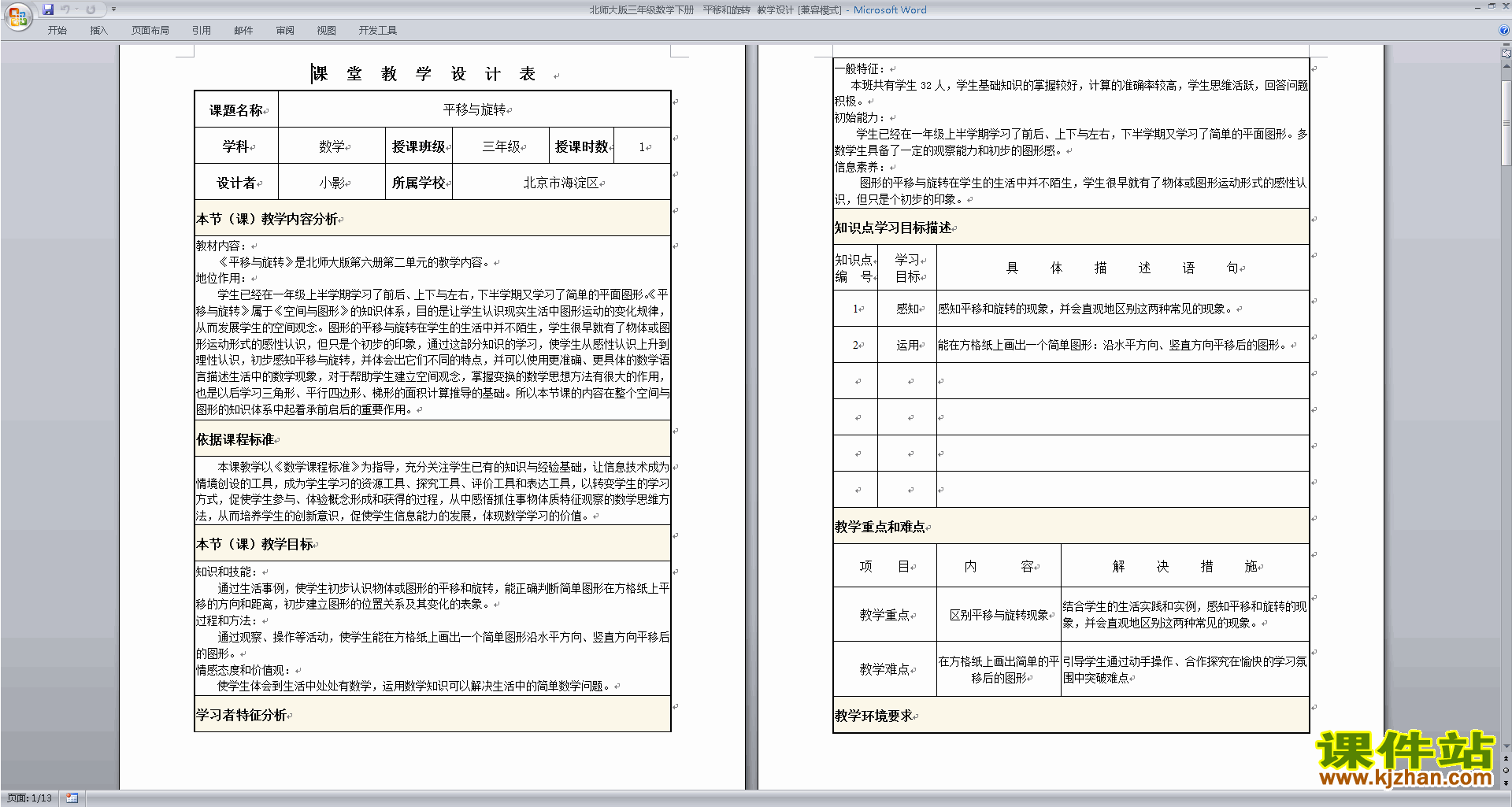This screenshot has height=807, width=1512.
Task: Click the heading 知识点学习目标描述
Action: tap(893, 228)
